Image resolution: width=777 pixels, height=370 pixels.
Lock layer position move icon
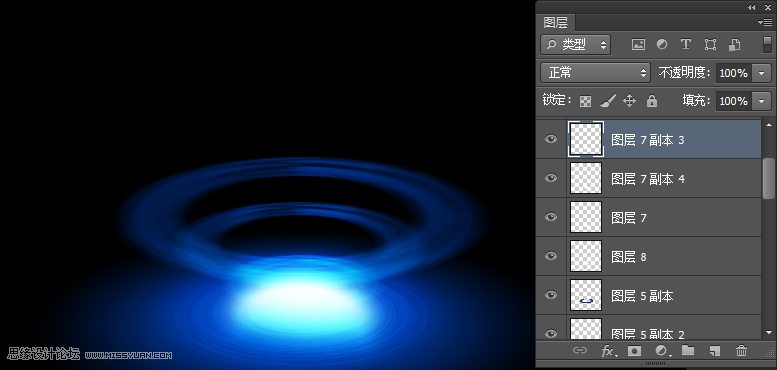click(629, 101)
